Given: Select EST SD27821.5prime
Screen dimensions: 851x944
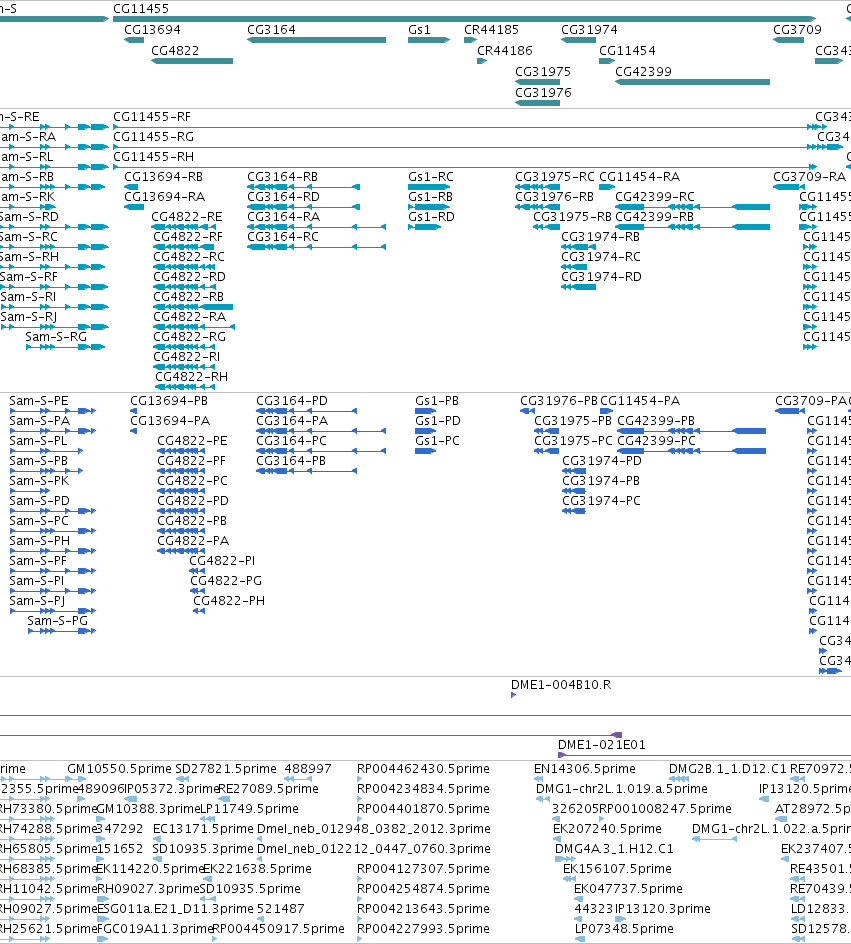Looking at the screenshot, I should [226, 768].
